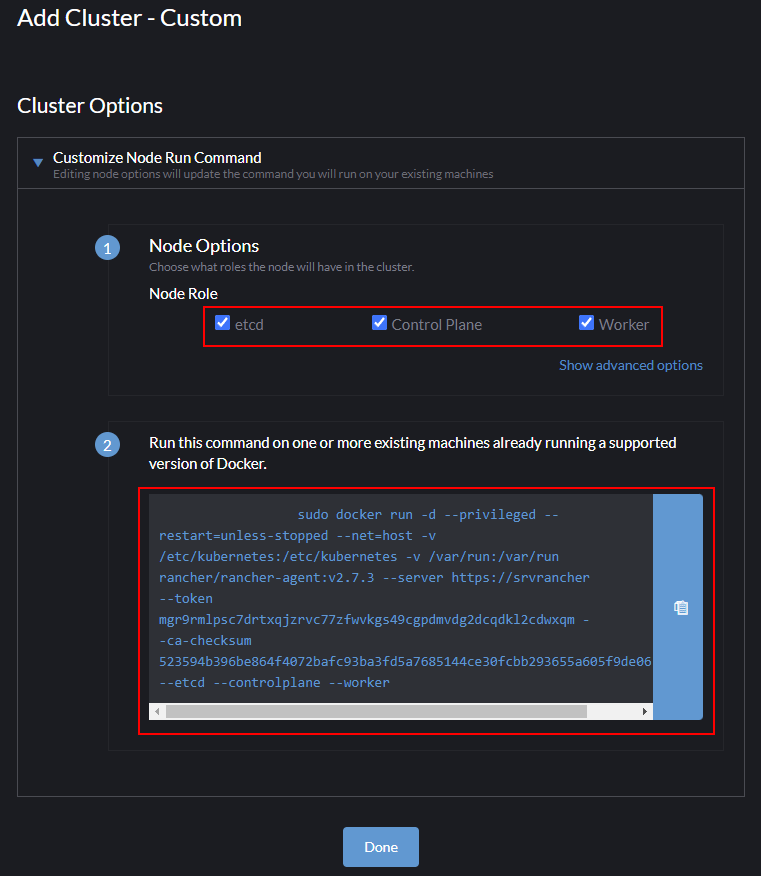Image resolution: width=761 pixels, height=876 pixels.
Task: Click the command scrollbar left arrow
Action: (x=155, y=711)
